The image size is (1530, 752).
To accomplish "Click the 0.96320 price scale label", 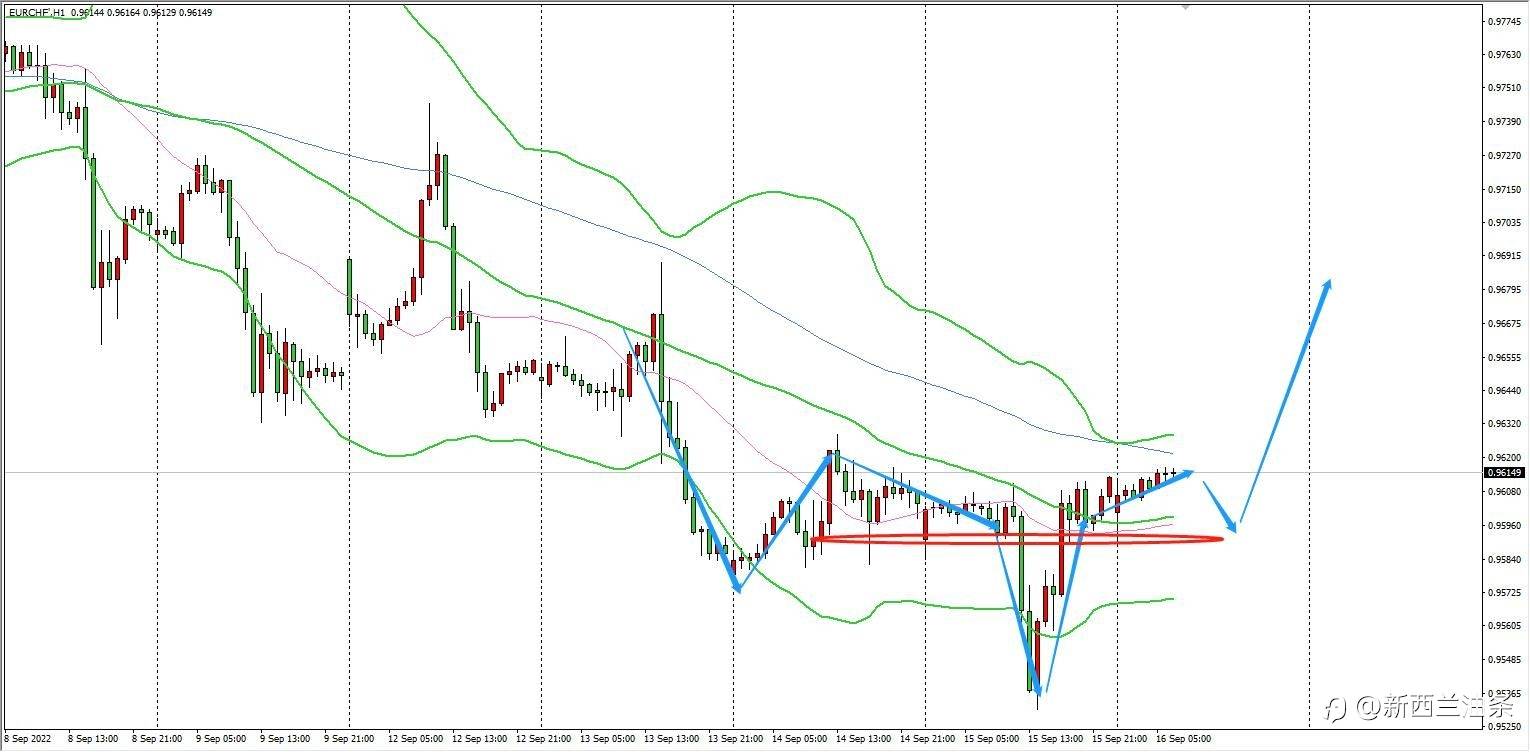I will point(1504,424).
